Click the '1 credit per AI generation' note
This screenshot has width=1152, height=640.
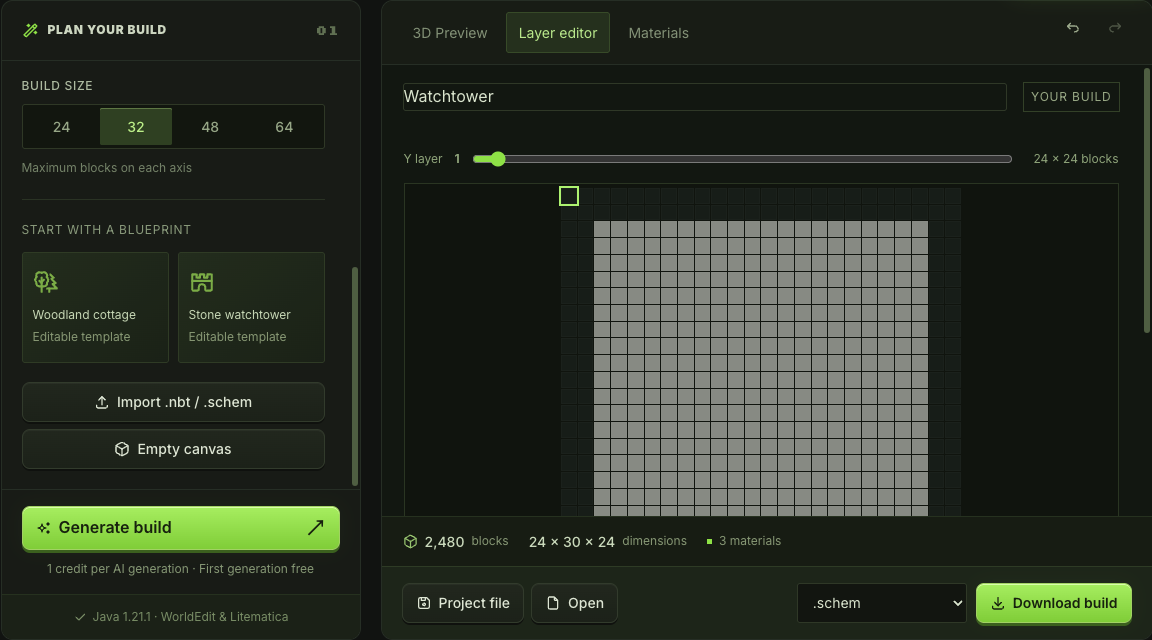(x=180, y=569)
